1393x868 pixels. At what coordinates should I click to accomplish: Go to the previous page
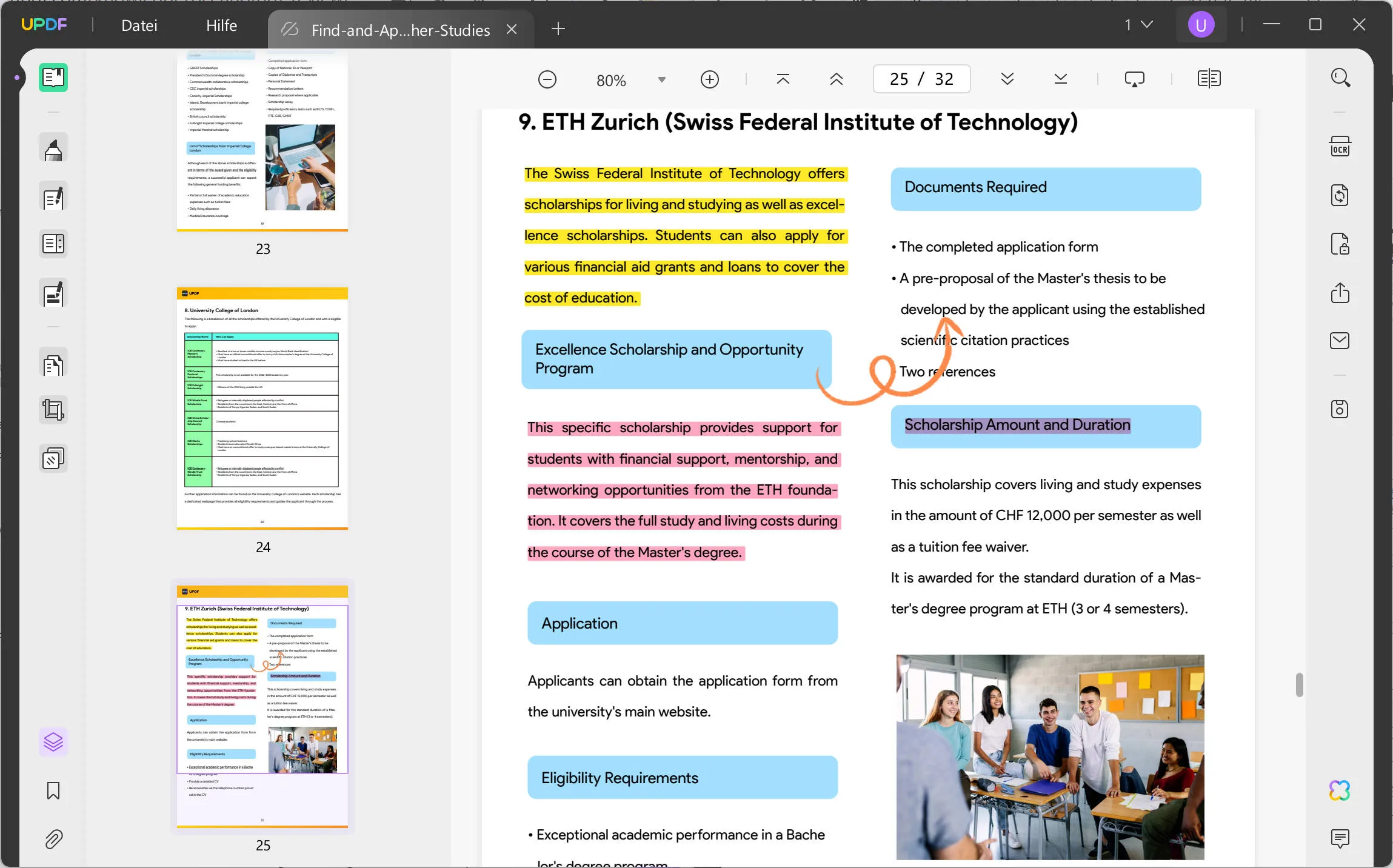click(836, 79)
